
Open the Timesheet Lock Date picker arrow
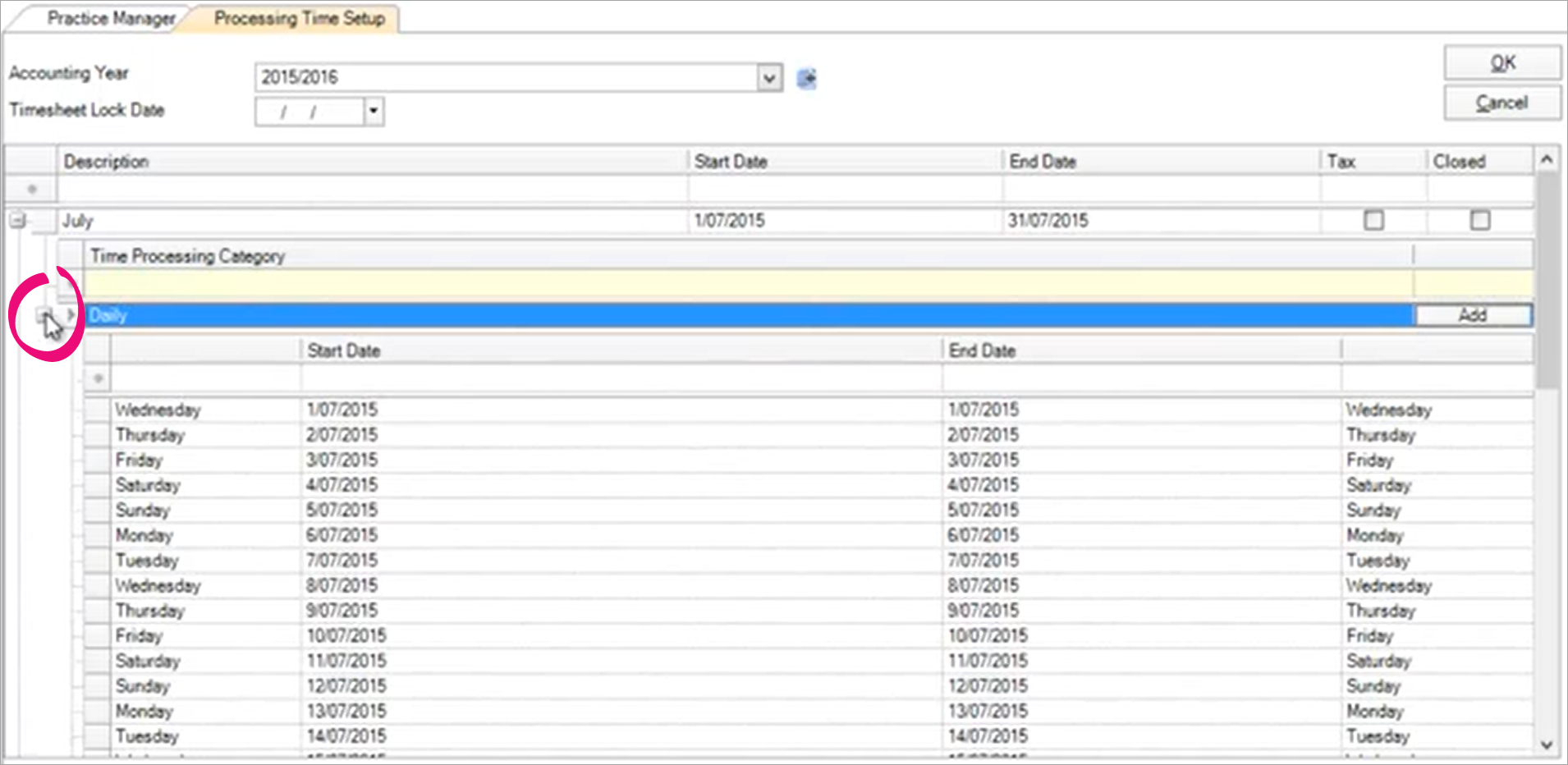click(374, 111)
